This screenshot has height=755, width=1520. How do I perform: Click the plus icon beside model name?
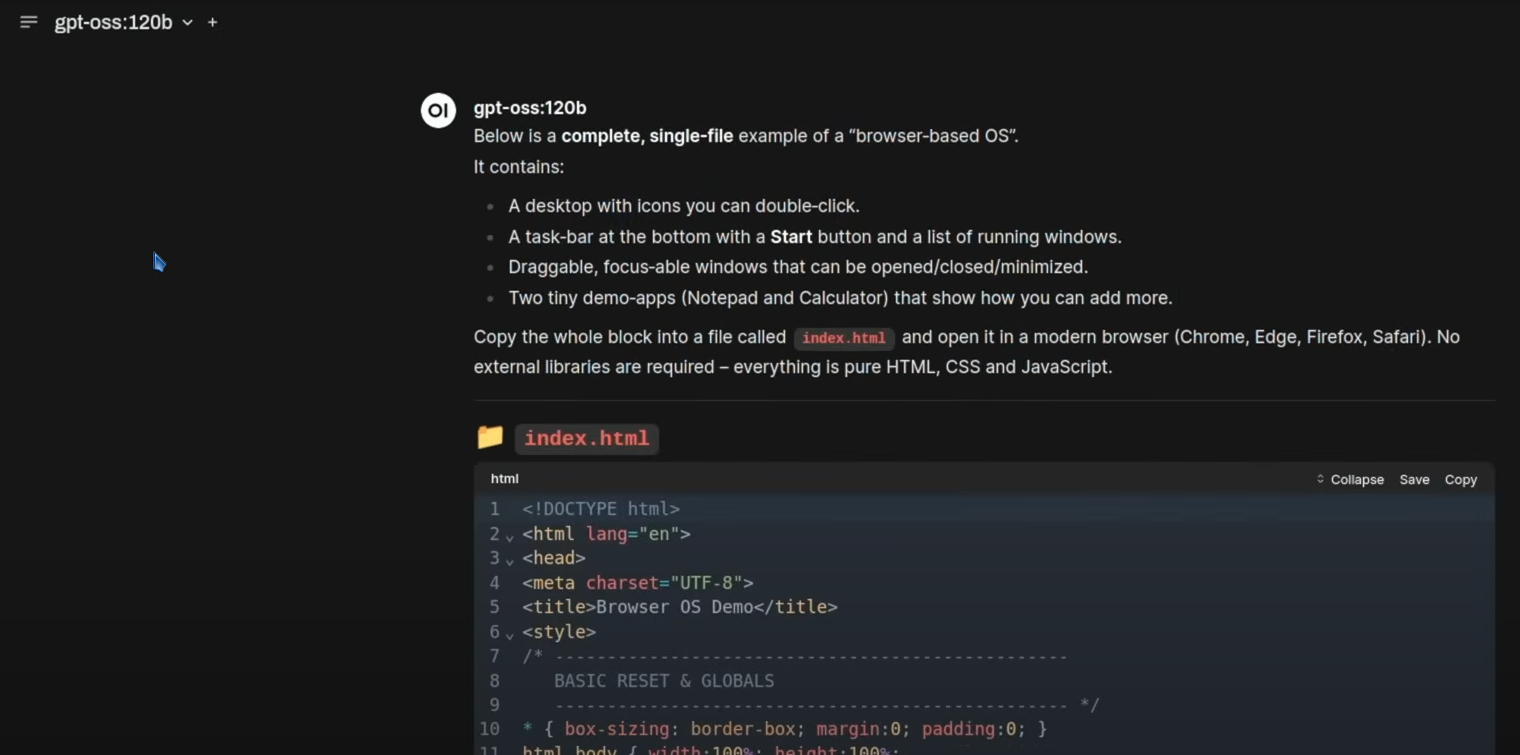pos(212,22)
